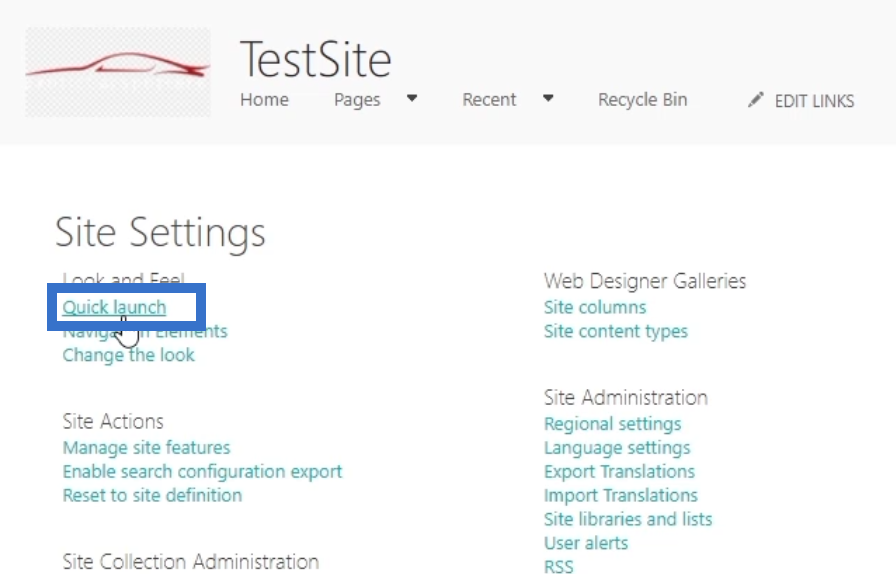This screenshot has height=574, width=896.
Task: Click the Site Actions section heading
Action: coord(113,421)
